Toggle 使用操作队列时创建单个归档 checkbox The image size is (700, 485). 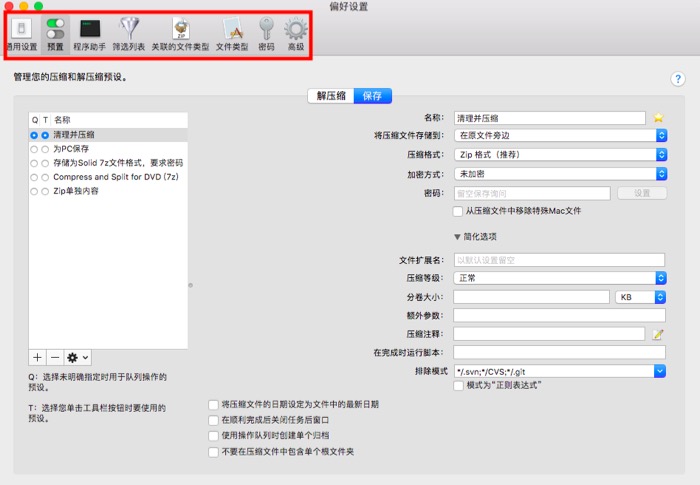pos(213,436)
